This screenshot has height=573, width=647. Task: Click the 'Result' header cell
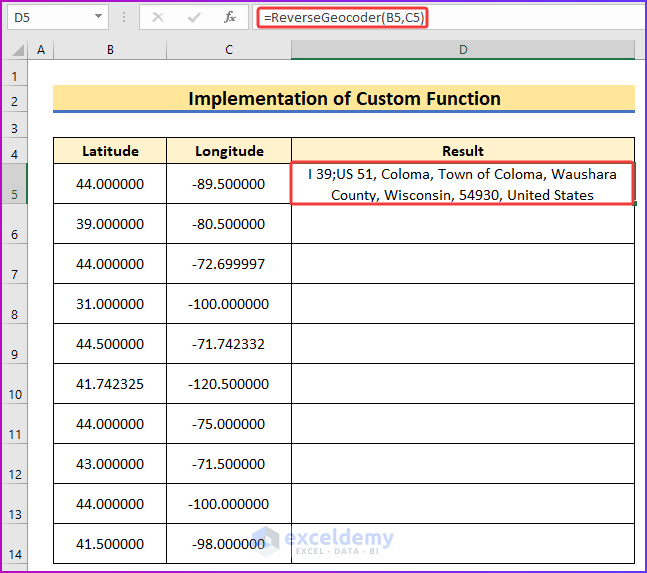(463, 151)
